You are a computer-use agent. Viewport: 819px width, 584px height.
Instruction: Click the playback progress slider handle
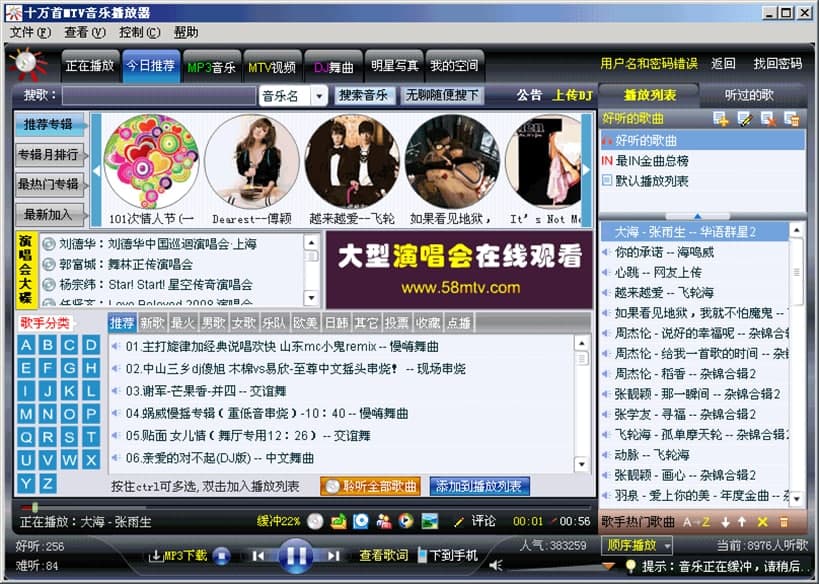35,507
